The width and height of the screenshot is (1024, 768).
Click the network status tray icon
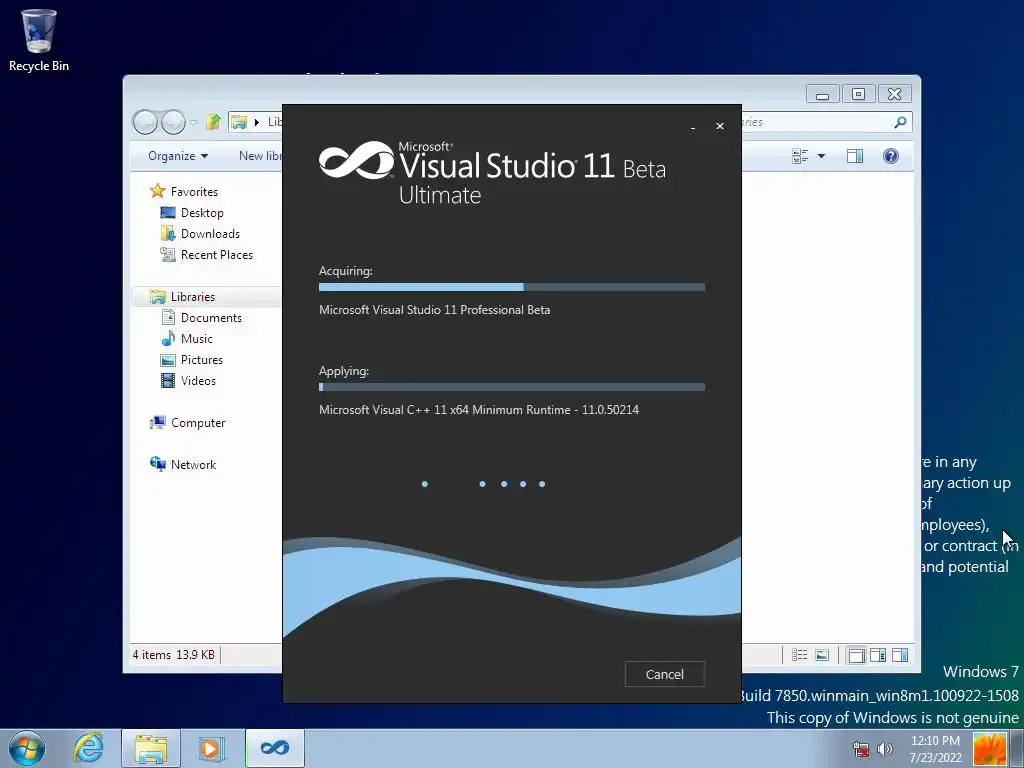[x=861, y=749]
